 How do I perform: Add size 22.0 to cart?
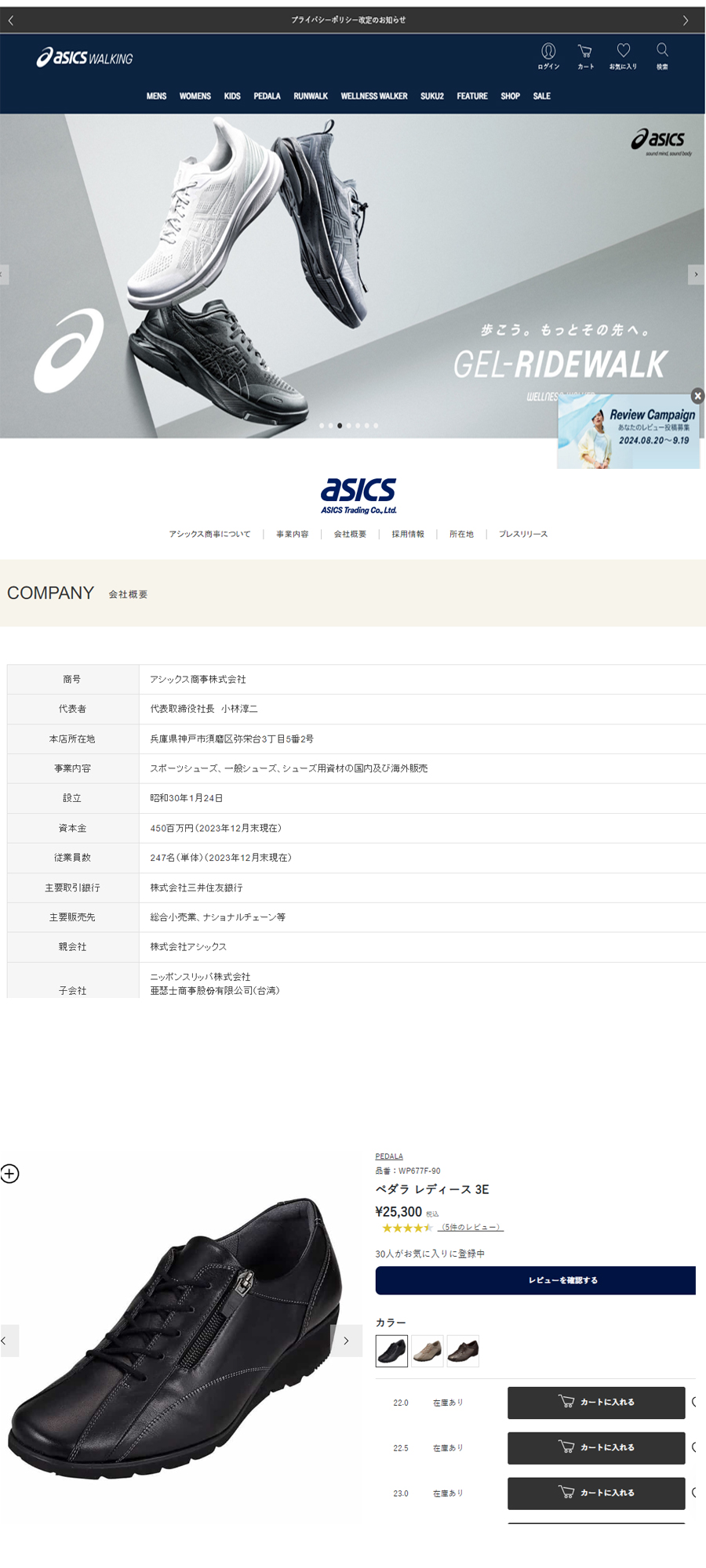(596, 1403)
